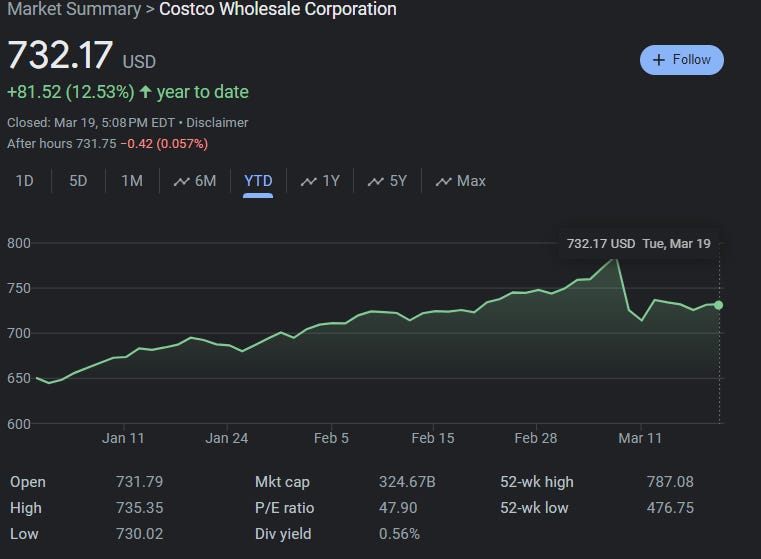Click the -0.42 (0.057%) after-hours change

[165, 144]
